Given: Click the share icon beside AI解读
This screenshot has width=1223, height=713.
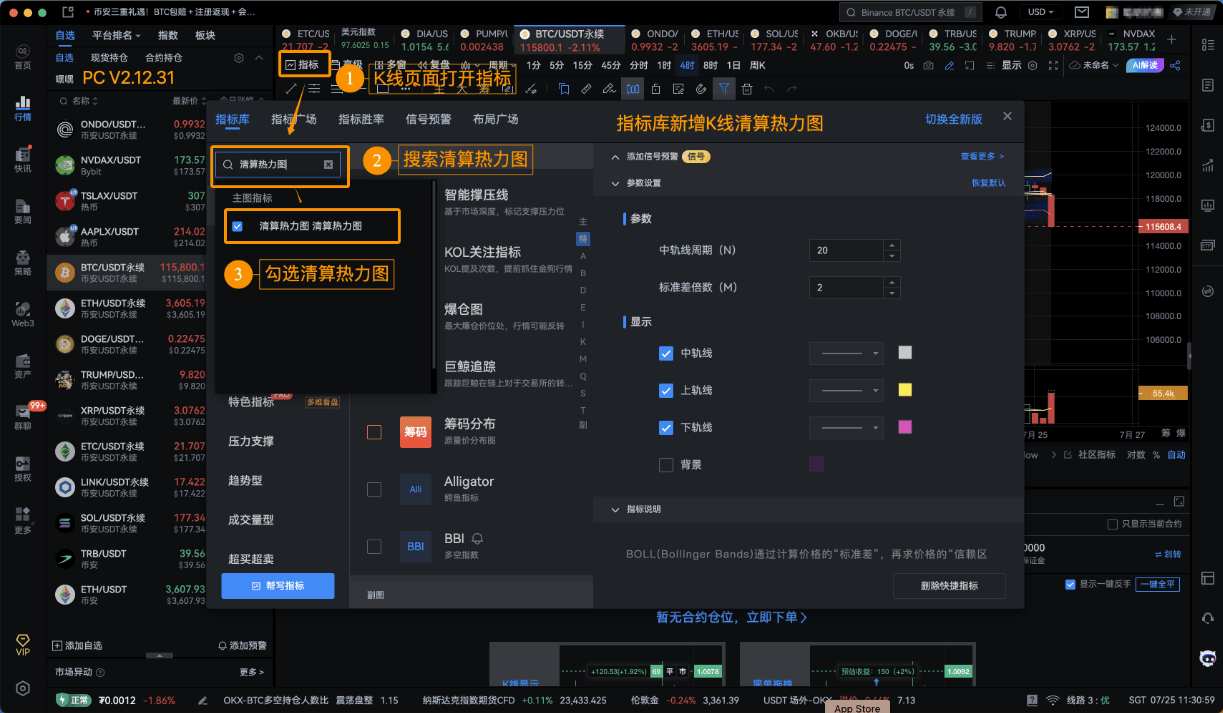Looking at the screenshot, I should point(1175,65).
